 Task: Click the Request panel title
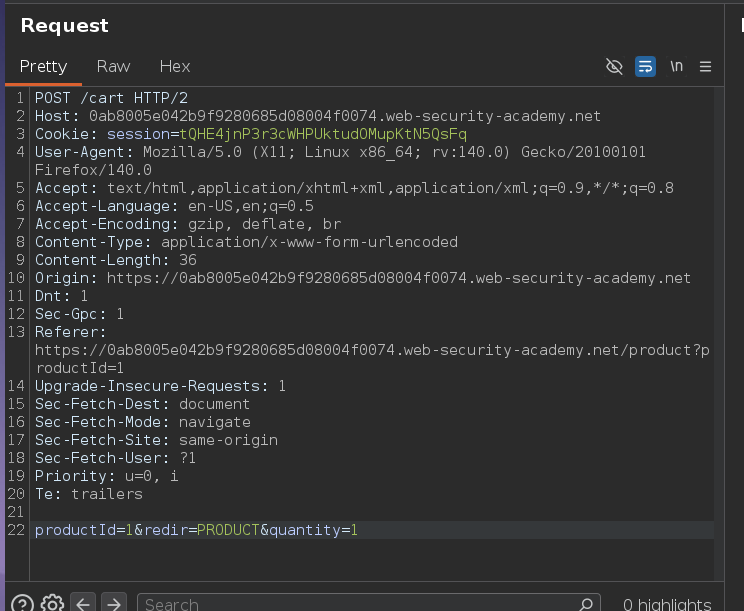(x=65, y=26)
